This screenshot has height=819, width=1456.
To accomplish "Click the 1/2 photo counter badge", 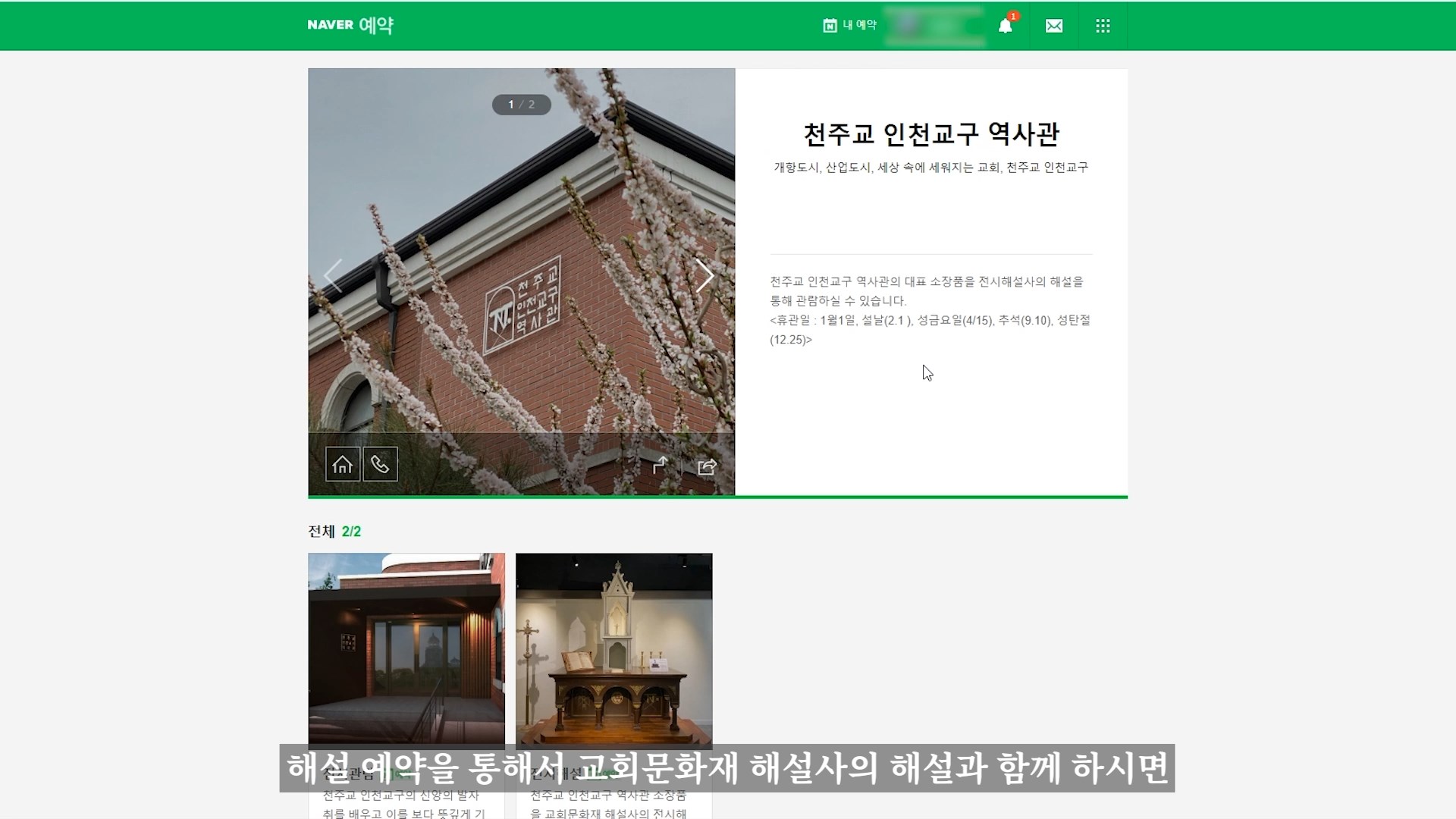I will click(521, 105).
